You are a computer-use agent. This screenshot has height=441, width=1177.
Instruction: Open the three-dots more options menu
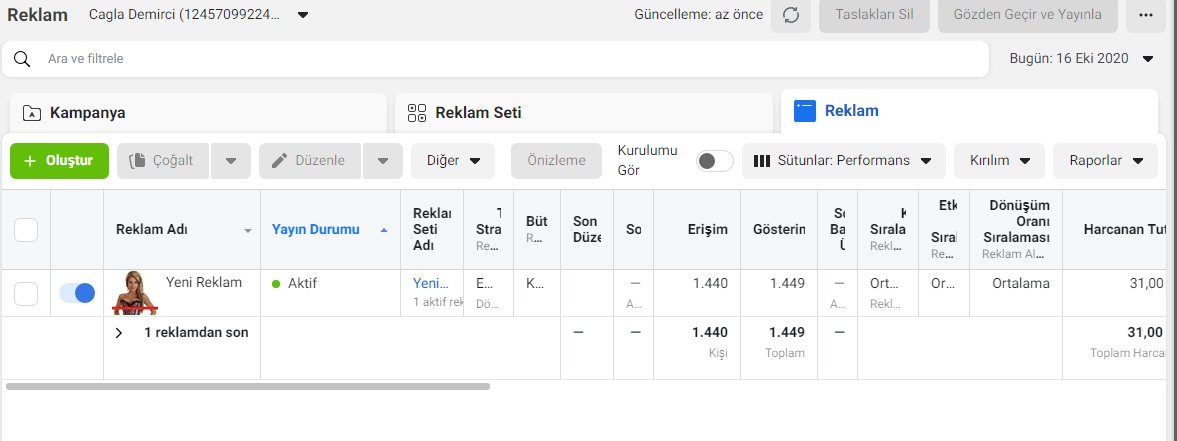(1145, 15)
